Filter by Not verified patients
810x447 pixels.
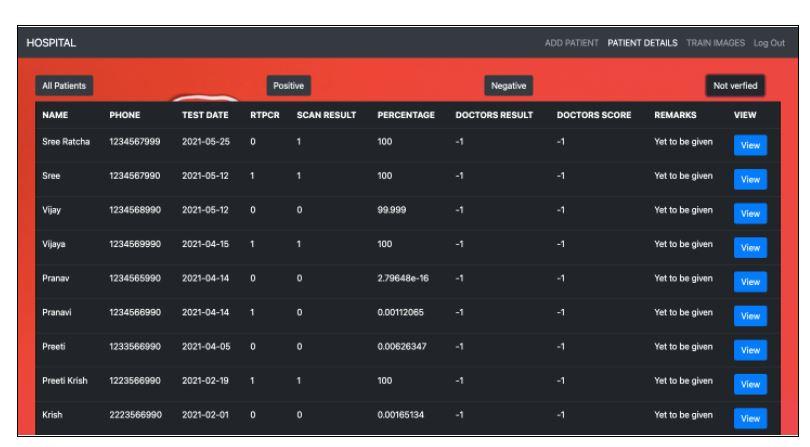[x=735, y=86]
